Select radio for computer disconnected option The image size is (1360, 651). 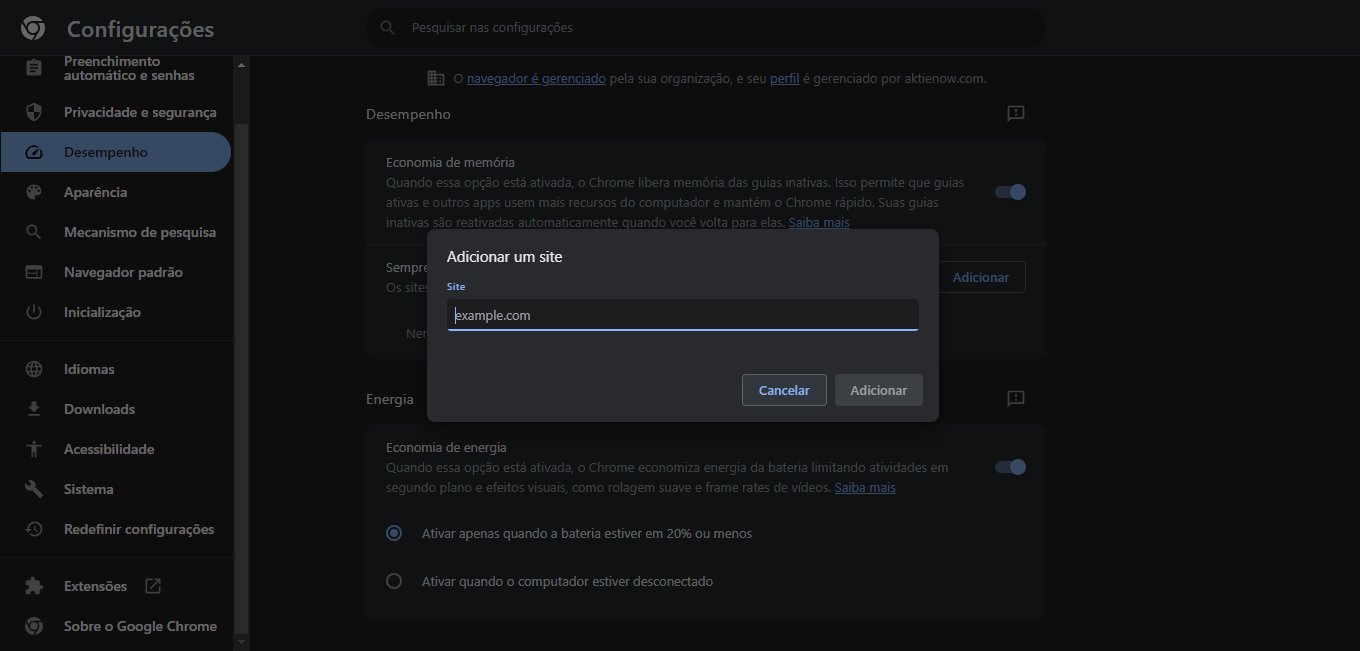pos(394,581)
